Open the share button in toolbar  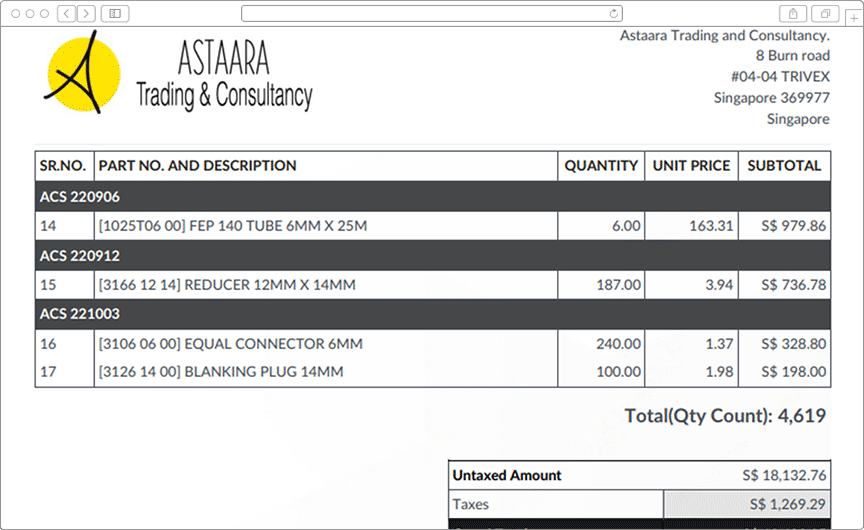coord(793,13)
